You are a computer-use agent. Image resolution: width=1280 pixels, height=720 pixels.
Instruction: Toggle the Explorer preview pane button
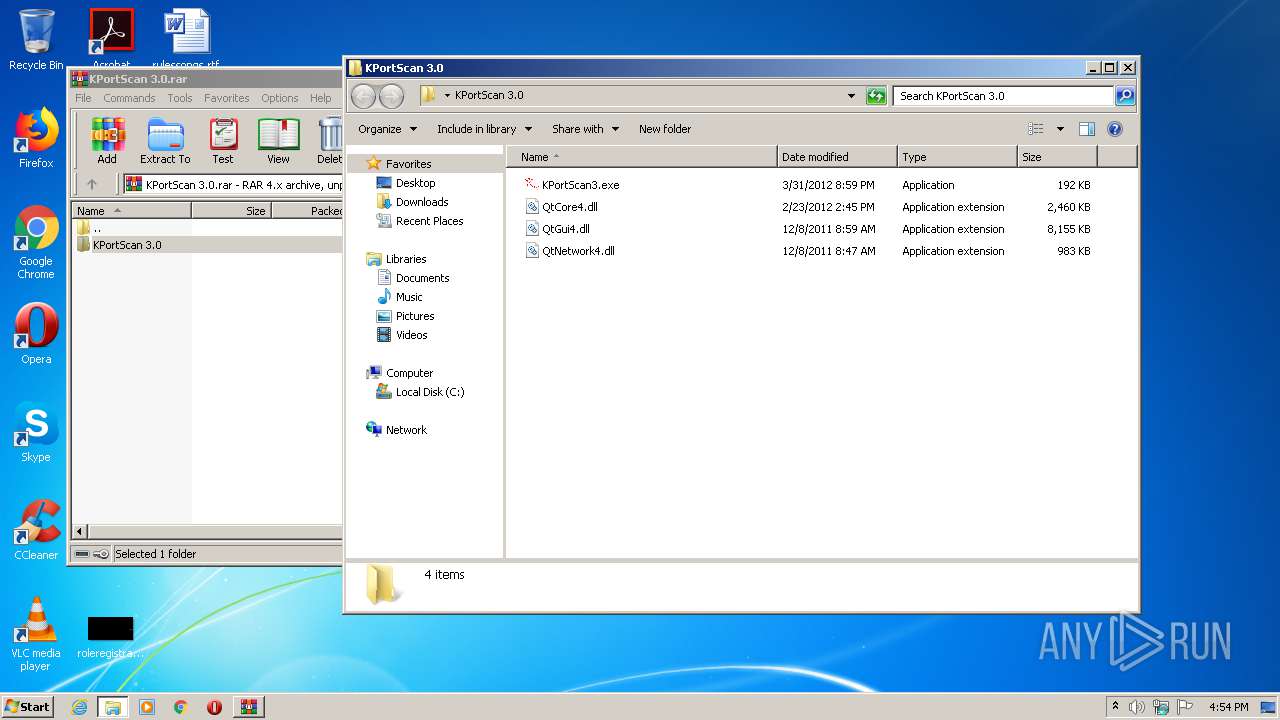1087,129
